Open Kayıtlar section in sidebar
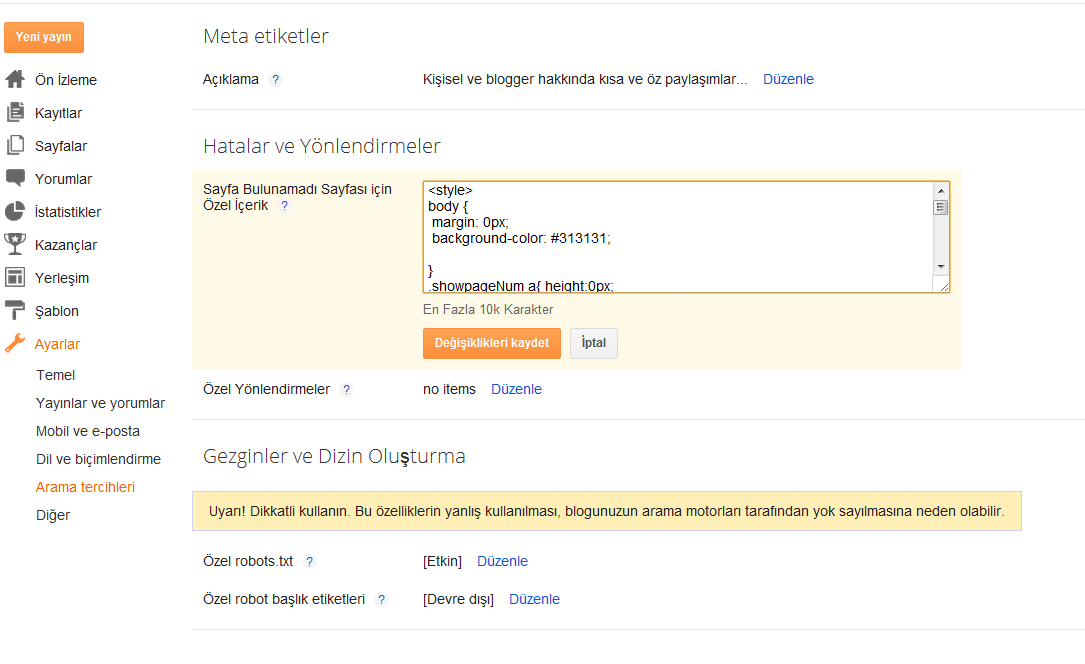Viewport: 1085px width, 664px height. click(x=58, y=113)
